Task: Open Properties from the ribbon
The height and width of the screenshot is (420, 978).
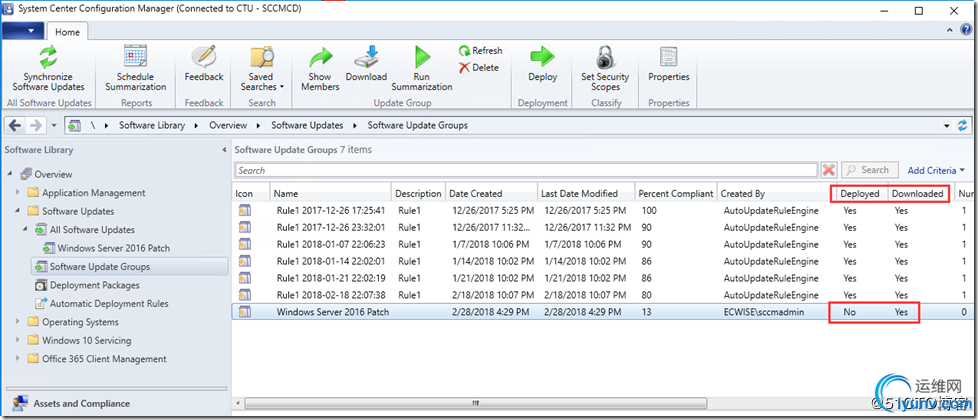Action: click(668, 64)
